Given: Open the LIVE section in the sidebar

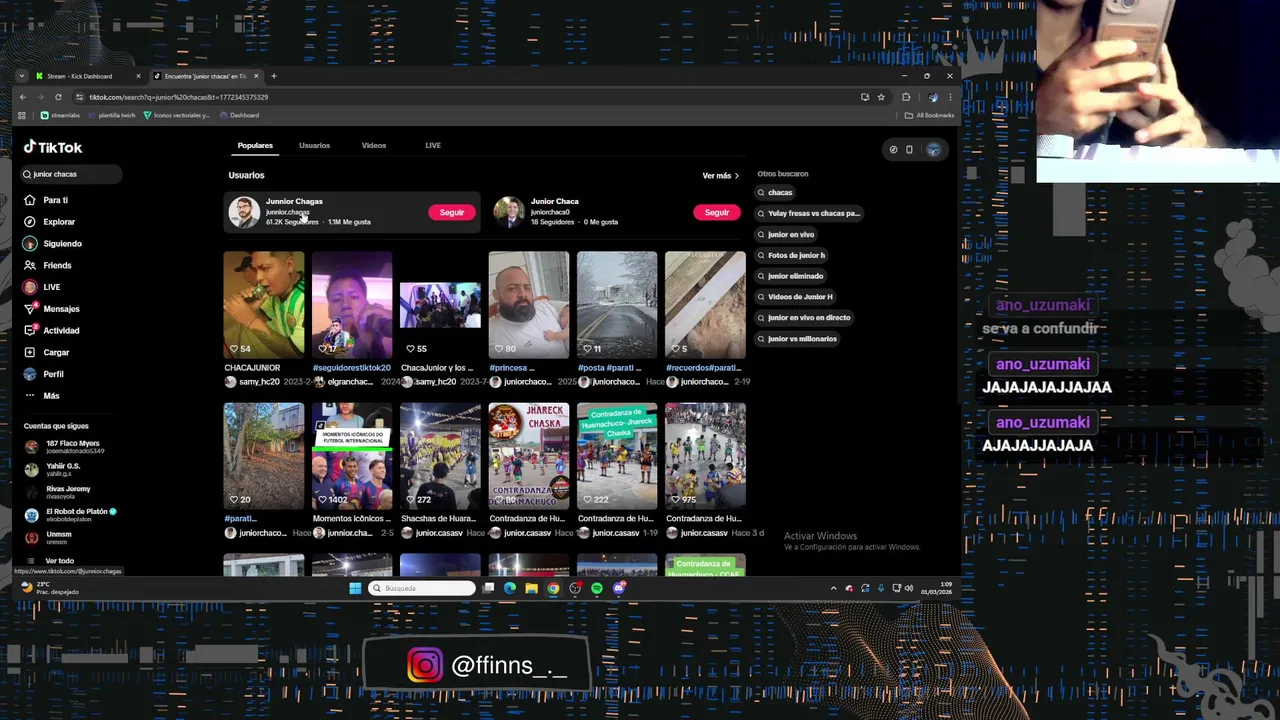Looking at the screenshot, I should [x=42, y=287].
